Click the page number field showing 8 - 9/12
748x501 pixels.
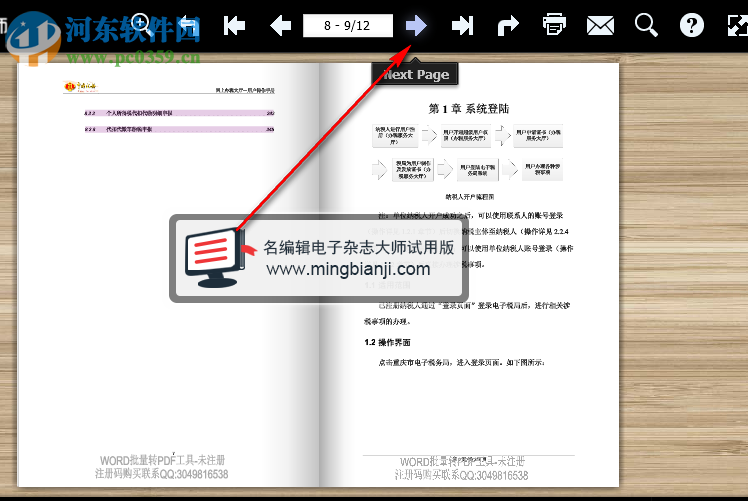pos(348,25)
